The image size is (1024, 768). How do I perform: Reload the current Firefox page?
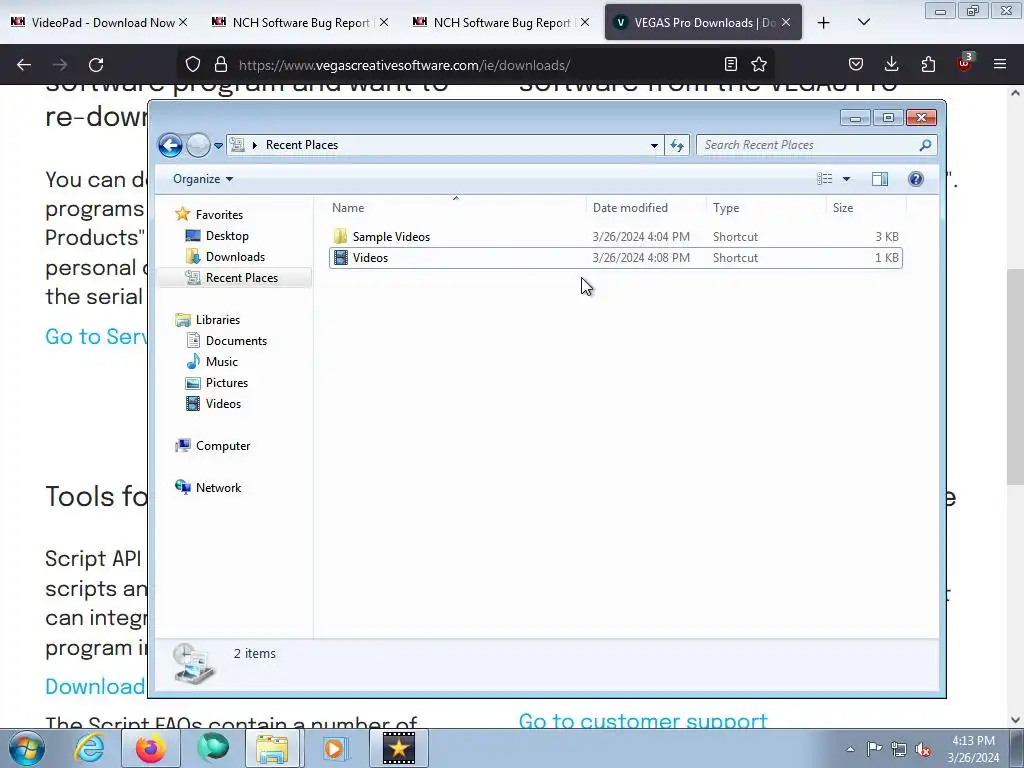click(96, 65)
